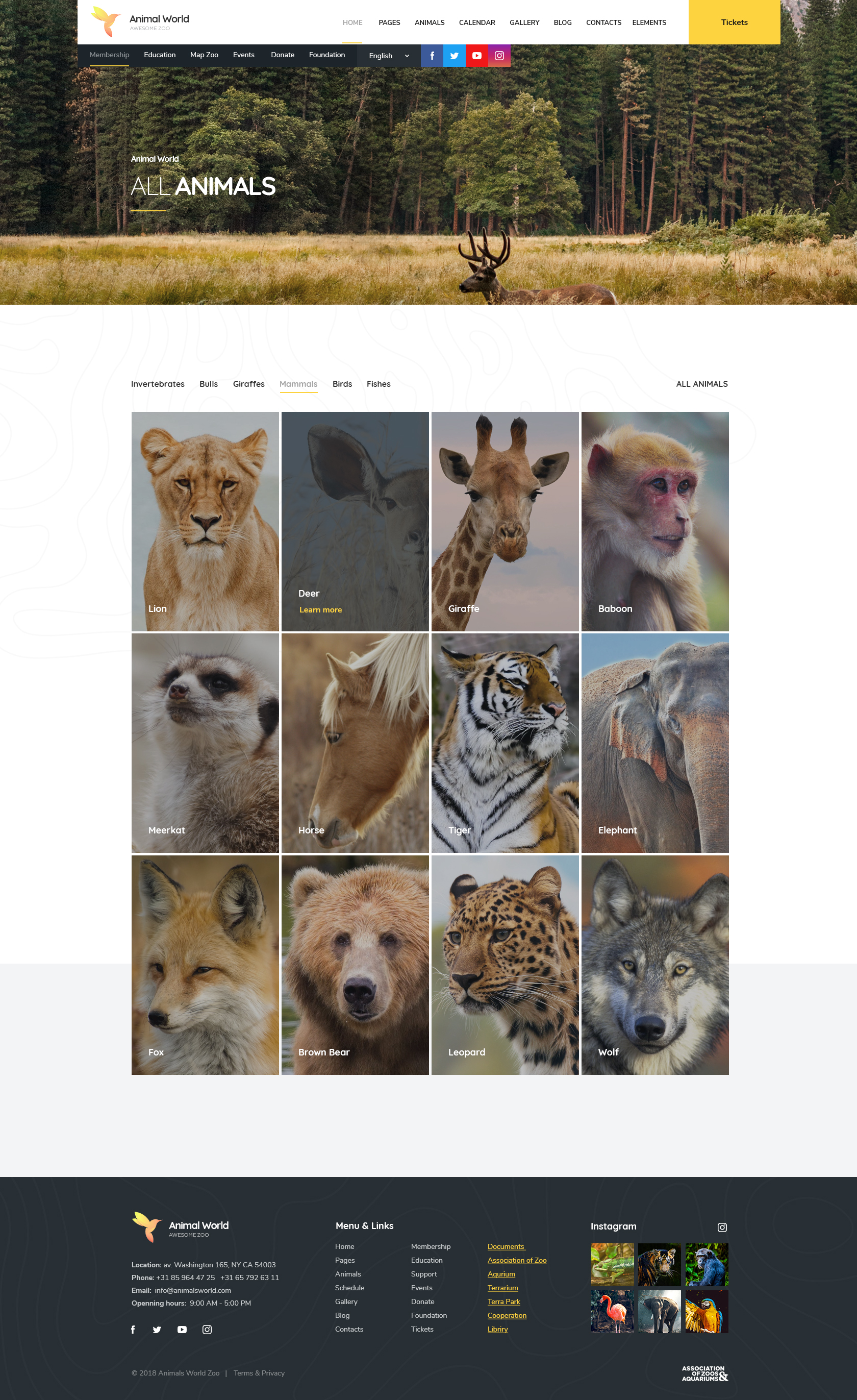This screenshot has width=857, height=1400.
Task: Open the Instagram icon in the header
Action: tap(499, 56)
